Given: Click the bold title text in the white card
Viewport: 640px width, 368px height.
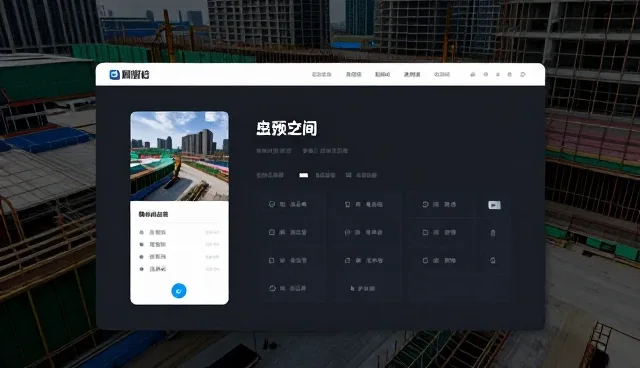Looking at the screenshot, I should point(153,214).
